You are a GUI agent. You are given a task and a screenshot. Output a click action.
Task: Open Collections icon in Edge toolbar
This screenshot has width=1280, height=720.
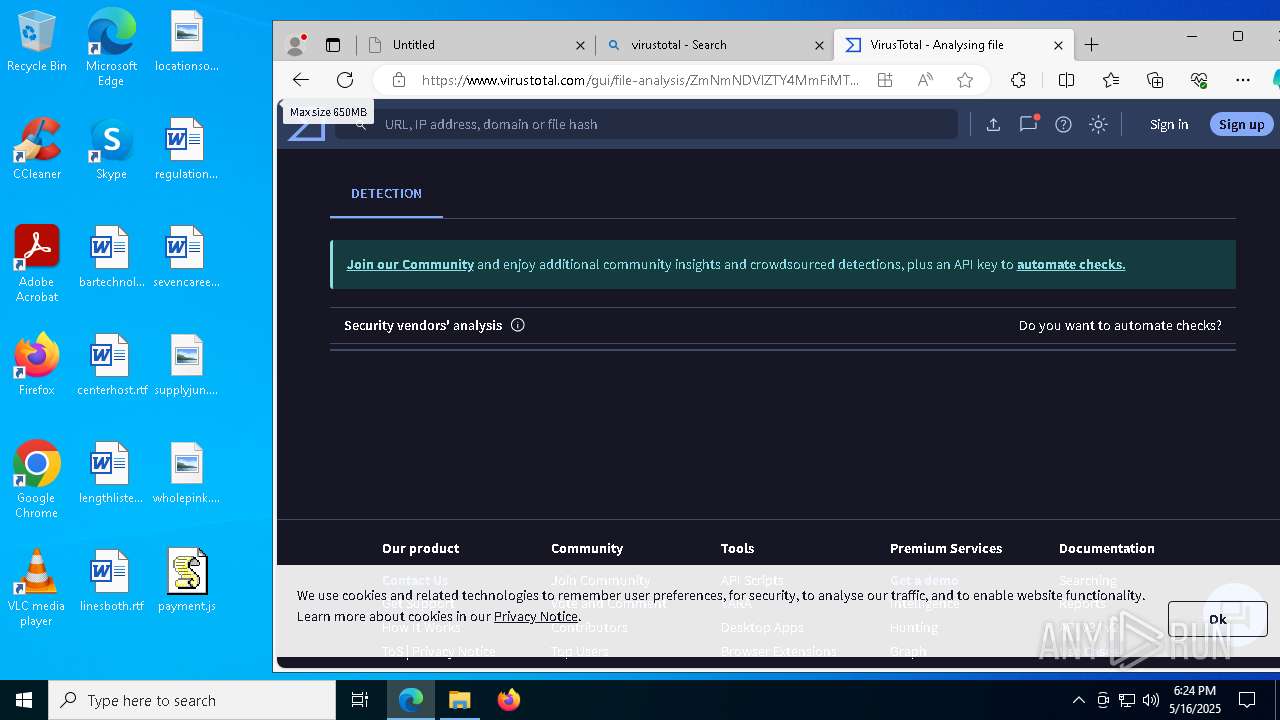click(1155, 80)
